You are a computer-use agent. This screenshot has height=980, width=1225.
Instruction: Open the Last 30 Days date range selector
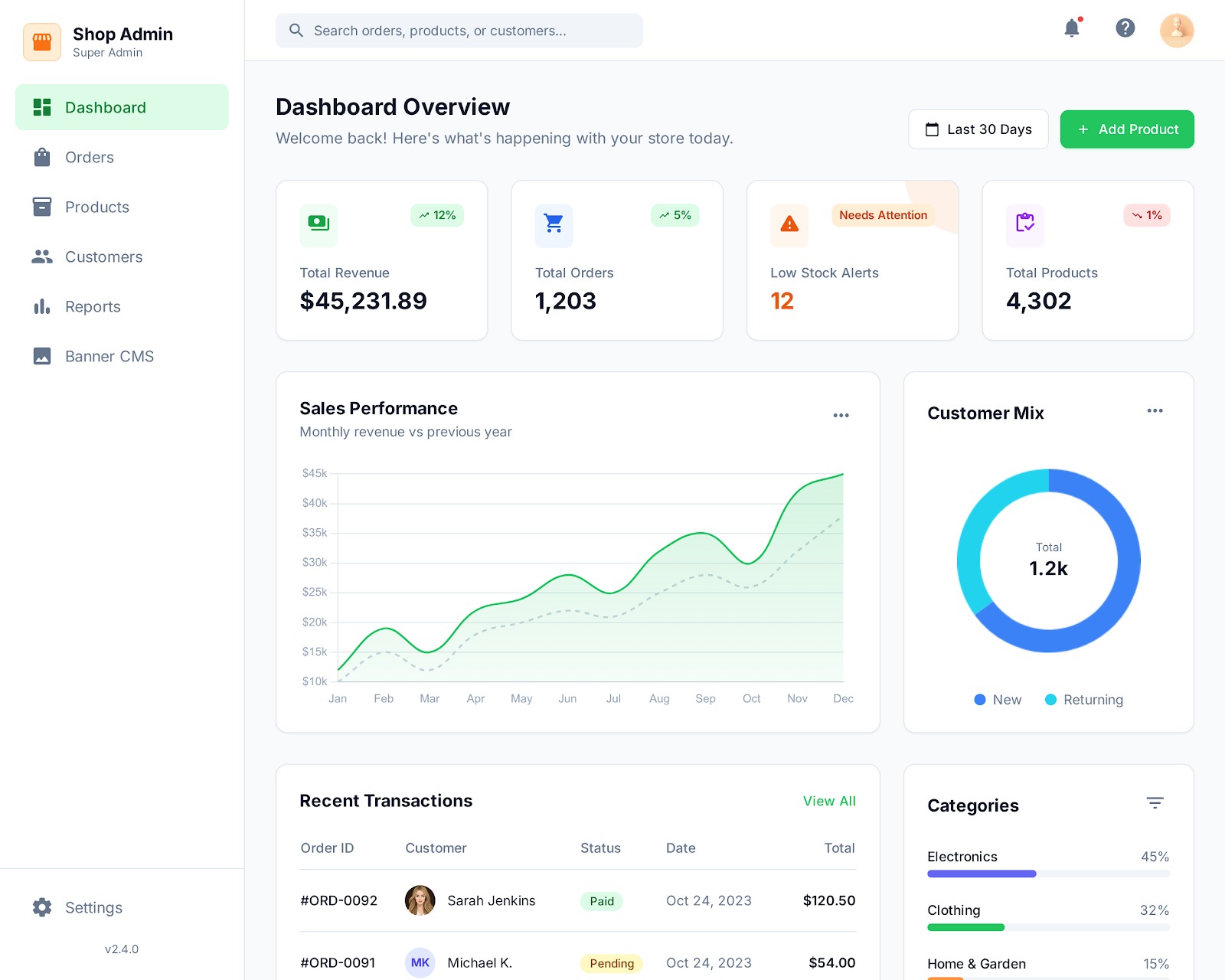coord(978,129)
